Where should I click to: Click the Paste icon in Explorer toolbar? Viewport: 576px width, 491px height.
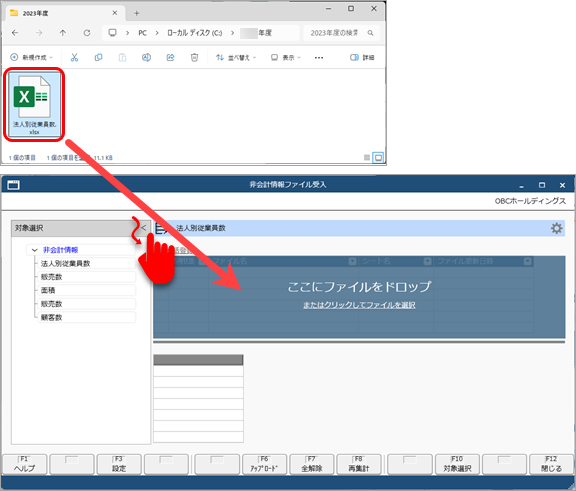pos(122,57)
